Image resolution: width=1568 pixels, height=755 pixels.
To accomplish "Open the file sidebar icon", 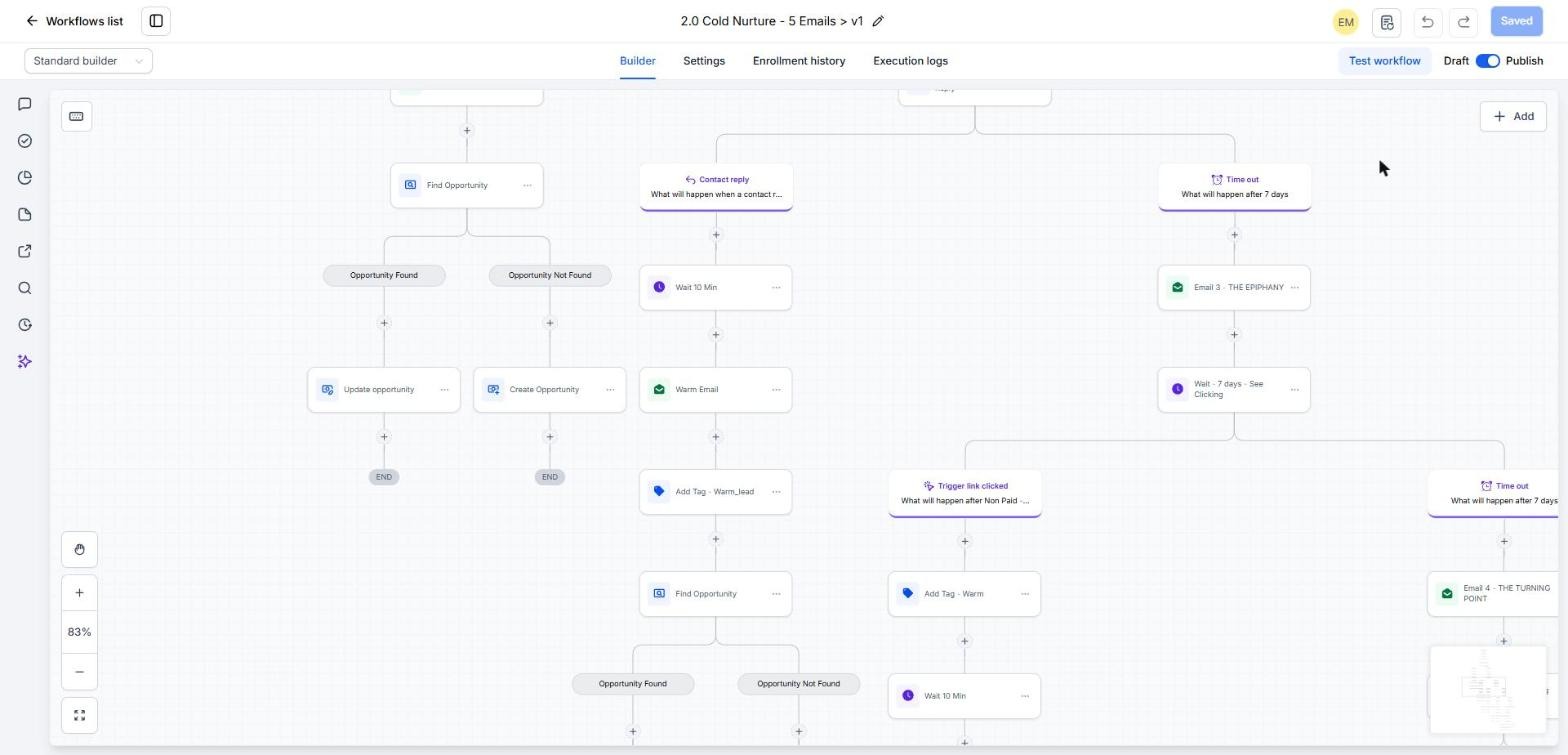I will 25,214.
